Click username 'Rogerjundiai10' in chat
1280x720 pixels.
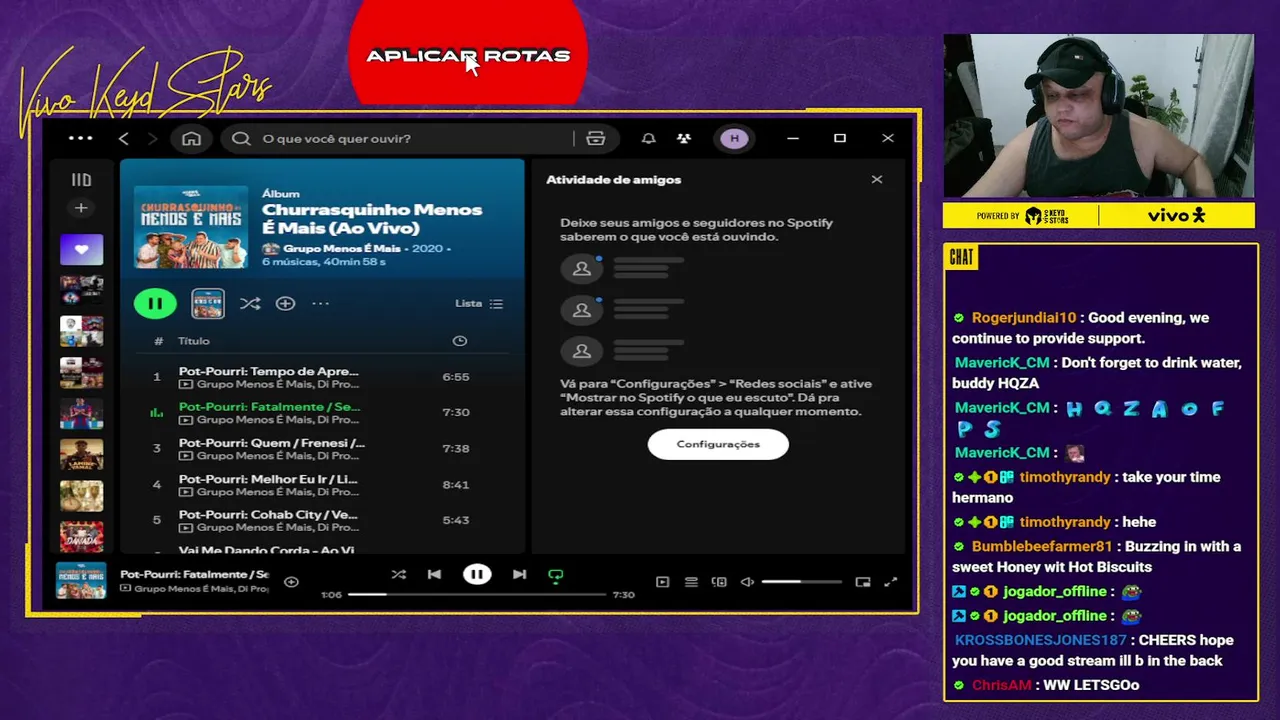click(x=1024, y=318)
